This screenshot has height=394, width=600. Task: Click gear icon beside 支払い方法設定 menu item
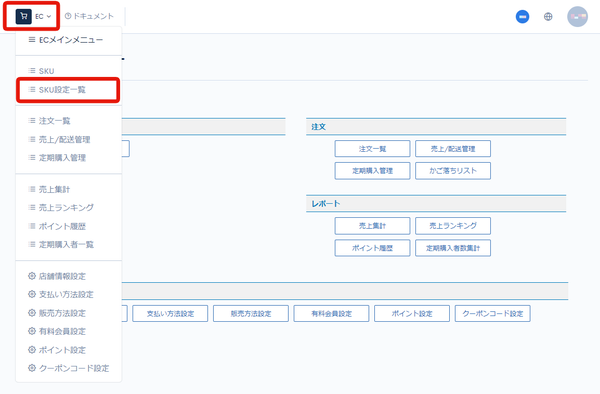32,294
